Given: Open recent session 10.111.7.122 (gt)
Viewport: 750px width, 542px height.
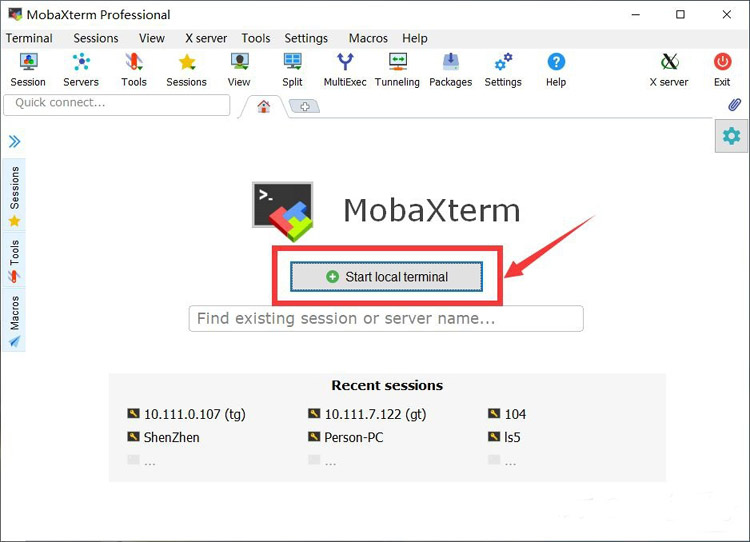Looking at the screenshot, I should tap(367, 414).
